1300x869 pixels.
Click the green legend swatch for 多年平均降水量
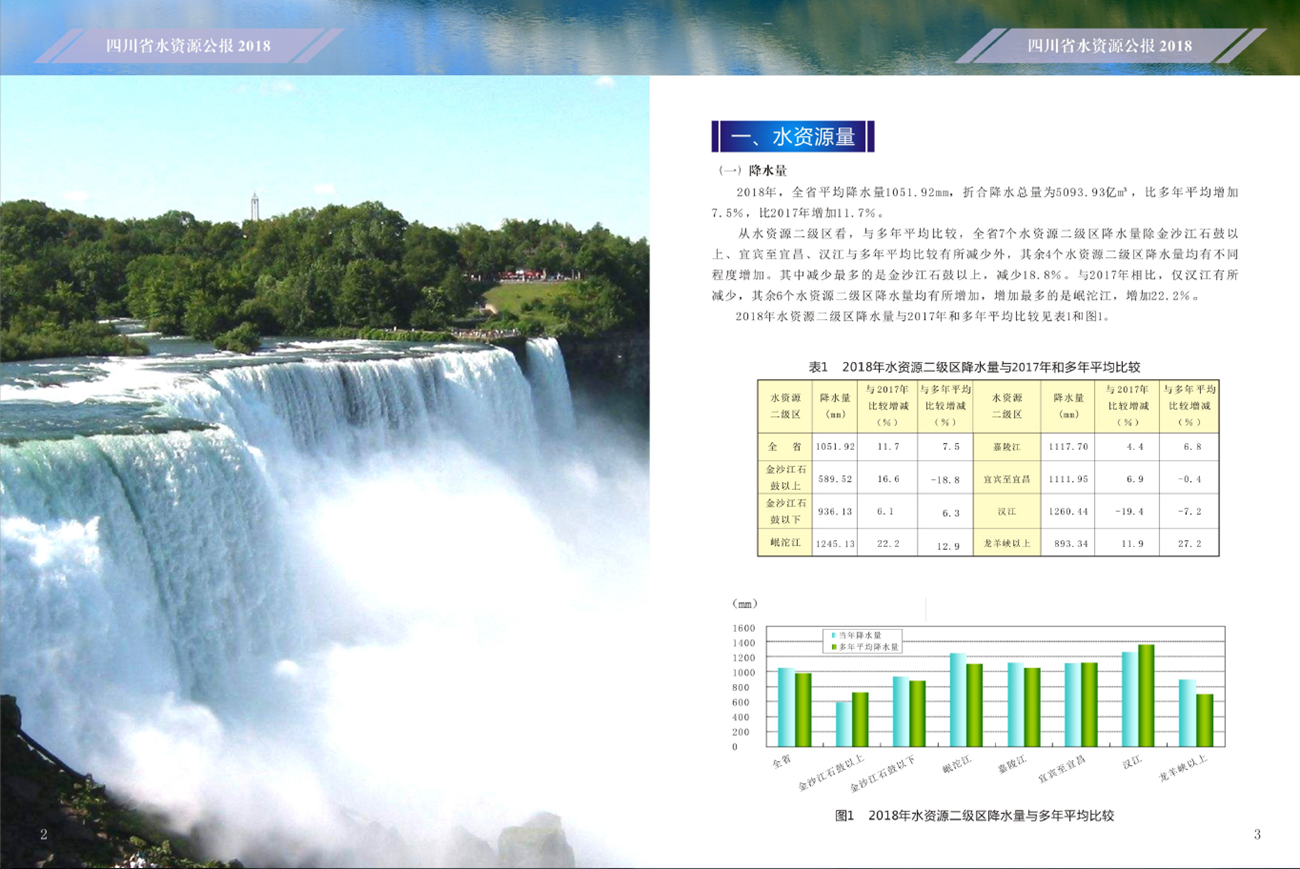pyautogui.click(x=833, y=647)
